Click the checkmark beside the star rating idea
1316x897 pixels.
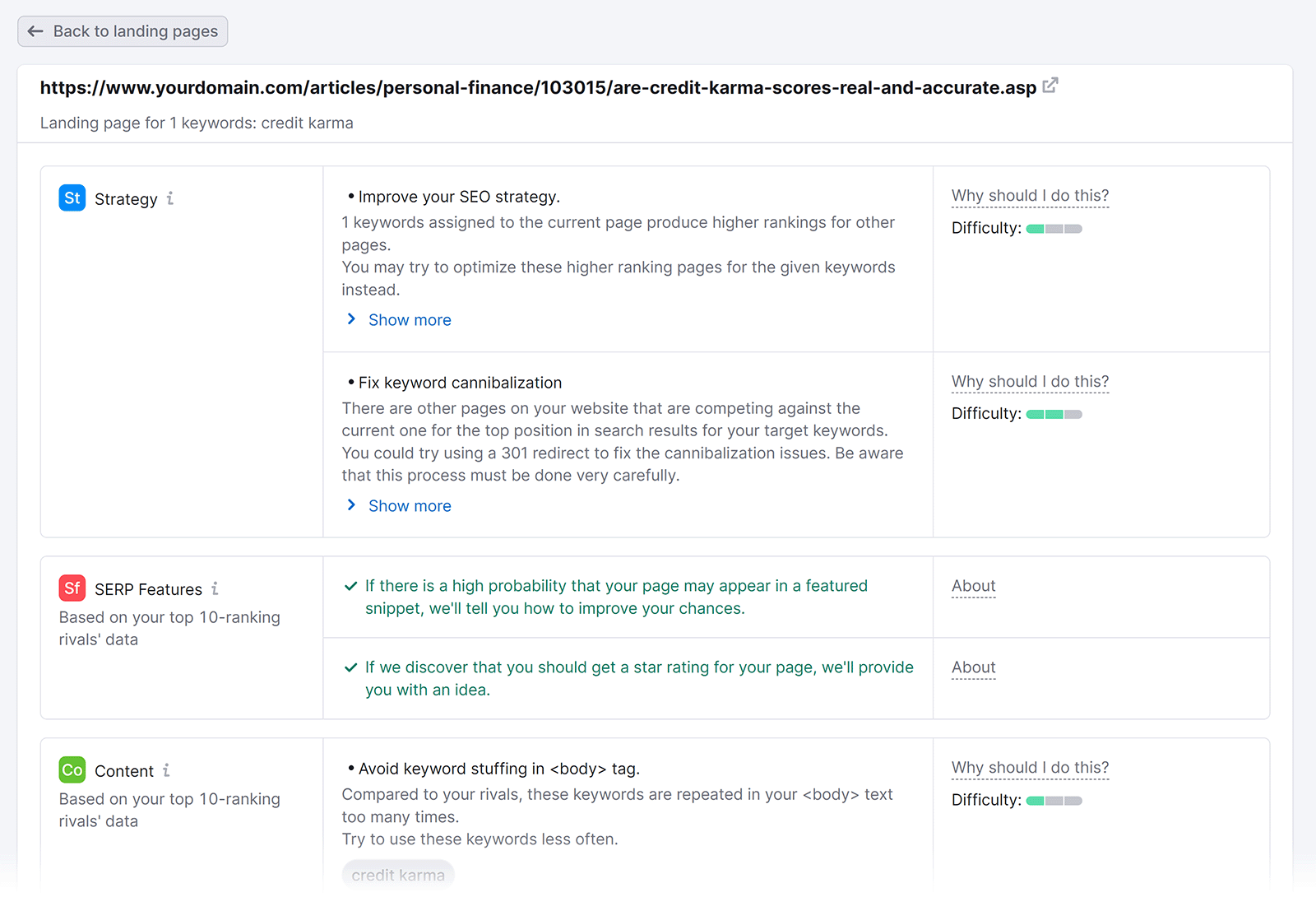pos(350,667)
